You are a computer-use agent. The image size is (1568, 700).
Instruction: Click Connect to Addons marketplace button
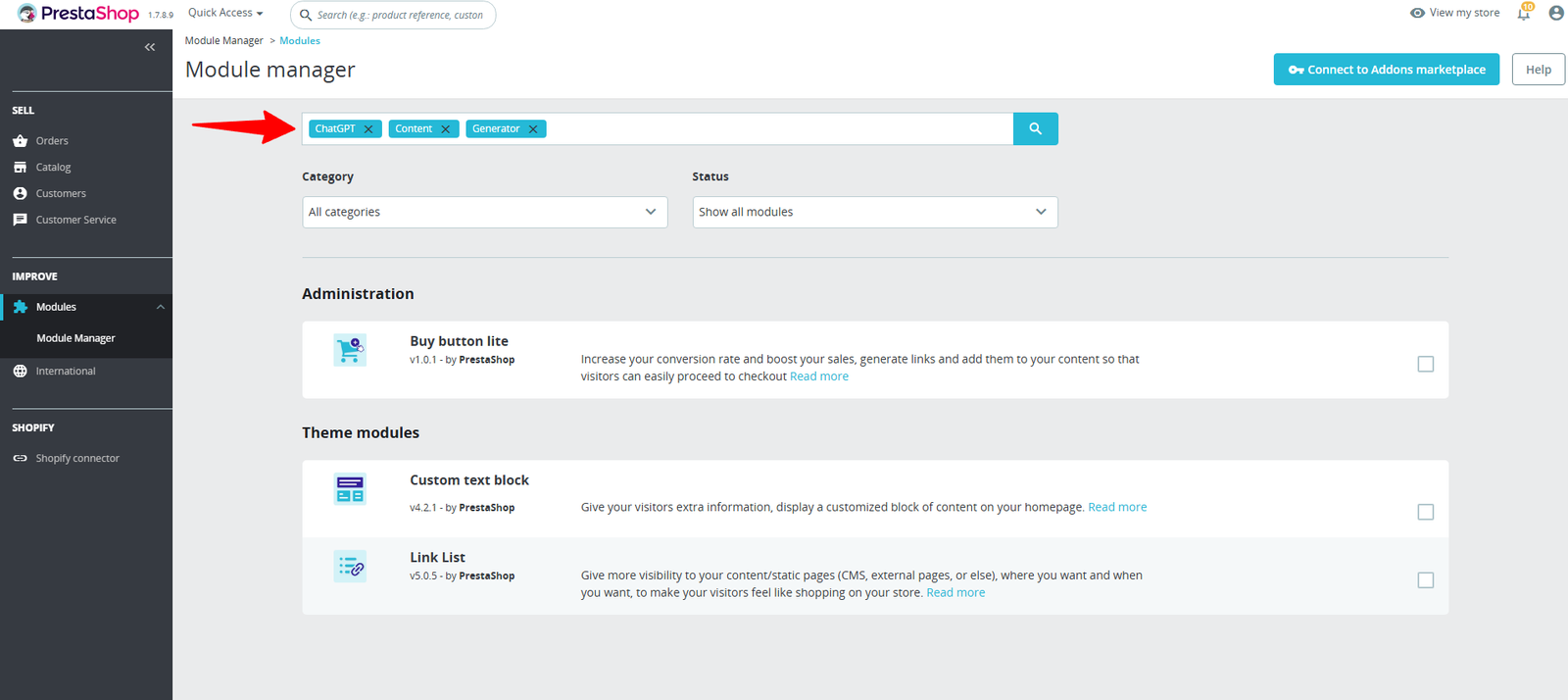pyautogui.click(x=1387, y=69)
